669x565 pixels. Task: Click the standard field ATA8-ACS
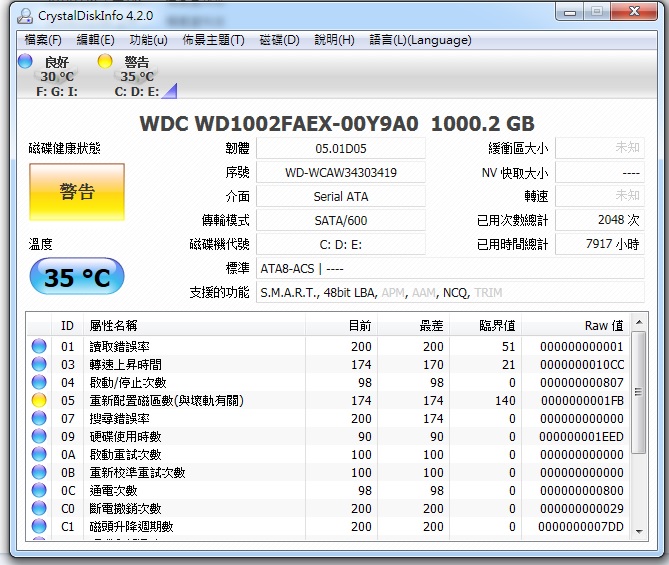pyautogui.click(x=450, y=268)
